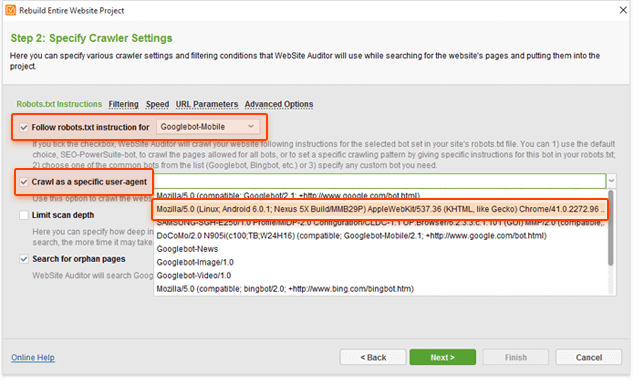
Task: Switch to the Filtering tab
Action: click(123, 104)
